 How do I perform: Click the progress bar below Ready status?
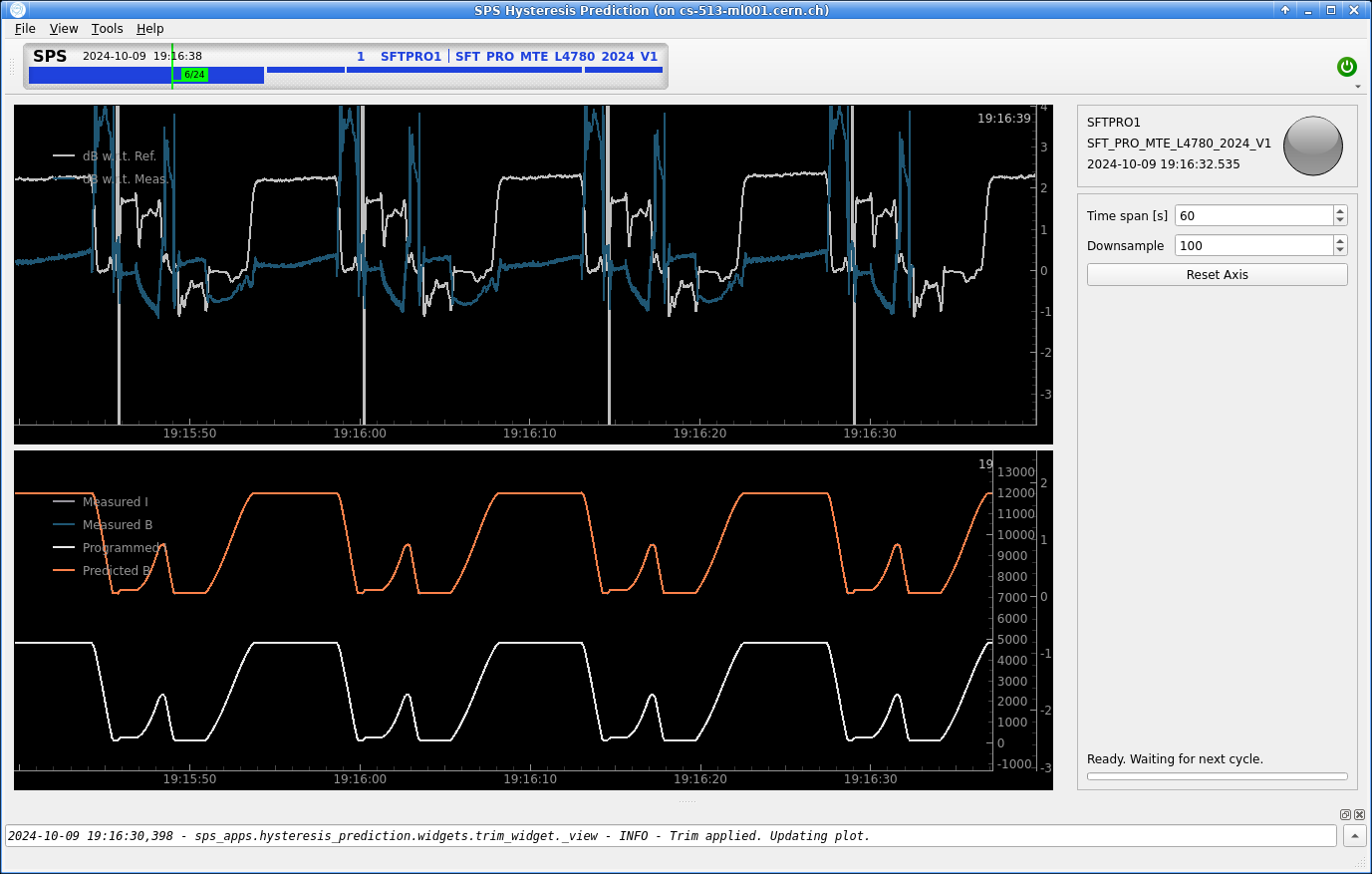click(1217, 776)
